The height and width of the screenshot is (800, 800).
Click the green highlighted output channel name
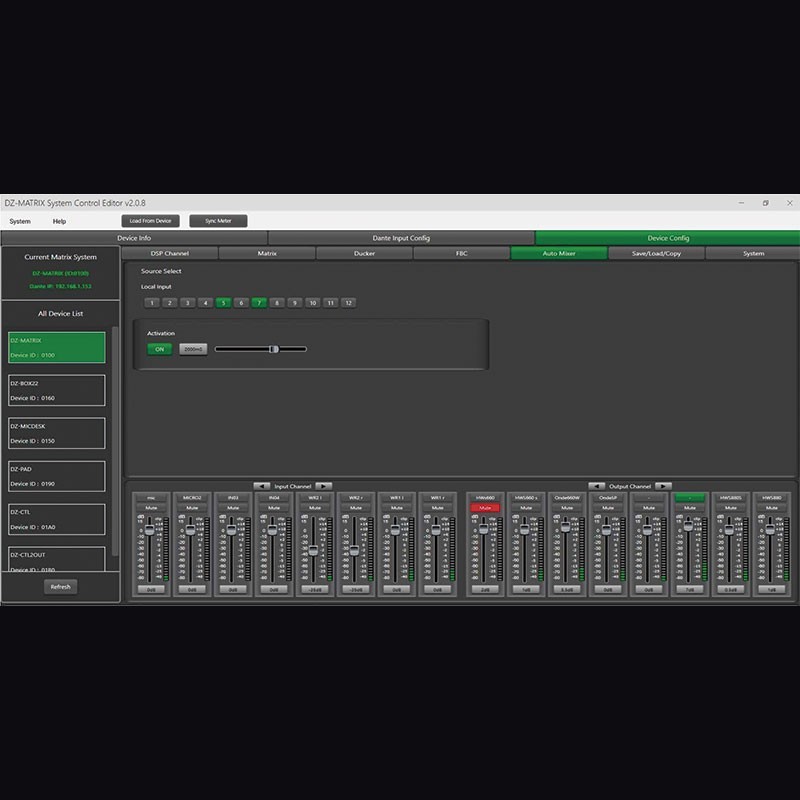coord(690,498)
